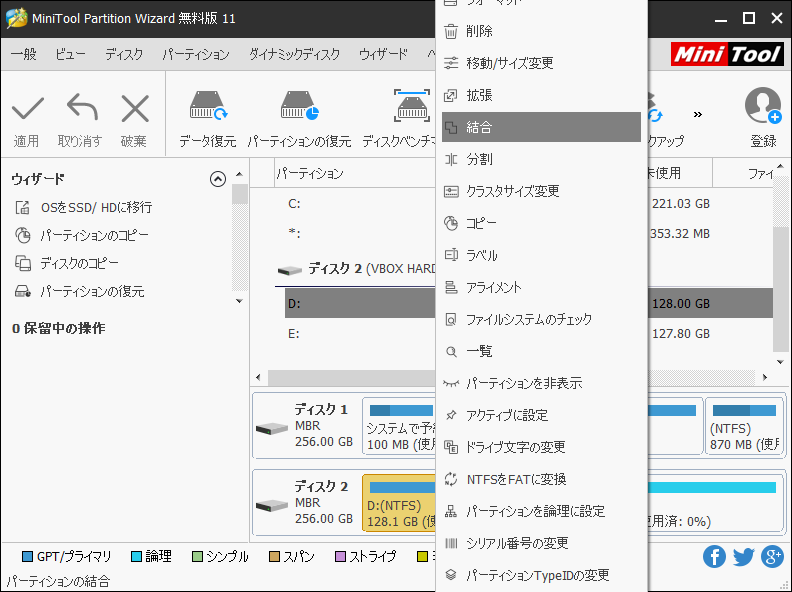The height and width of the screenshot is (592, 792).
Task: Choose 一覧 from context menu
Action: click(541, 351)
